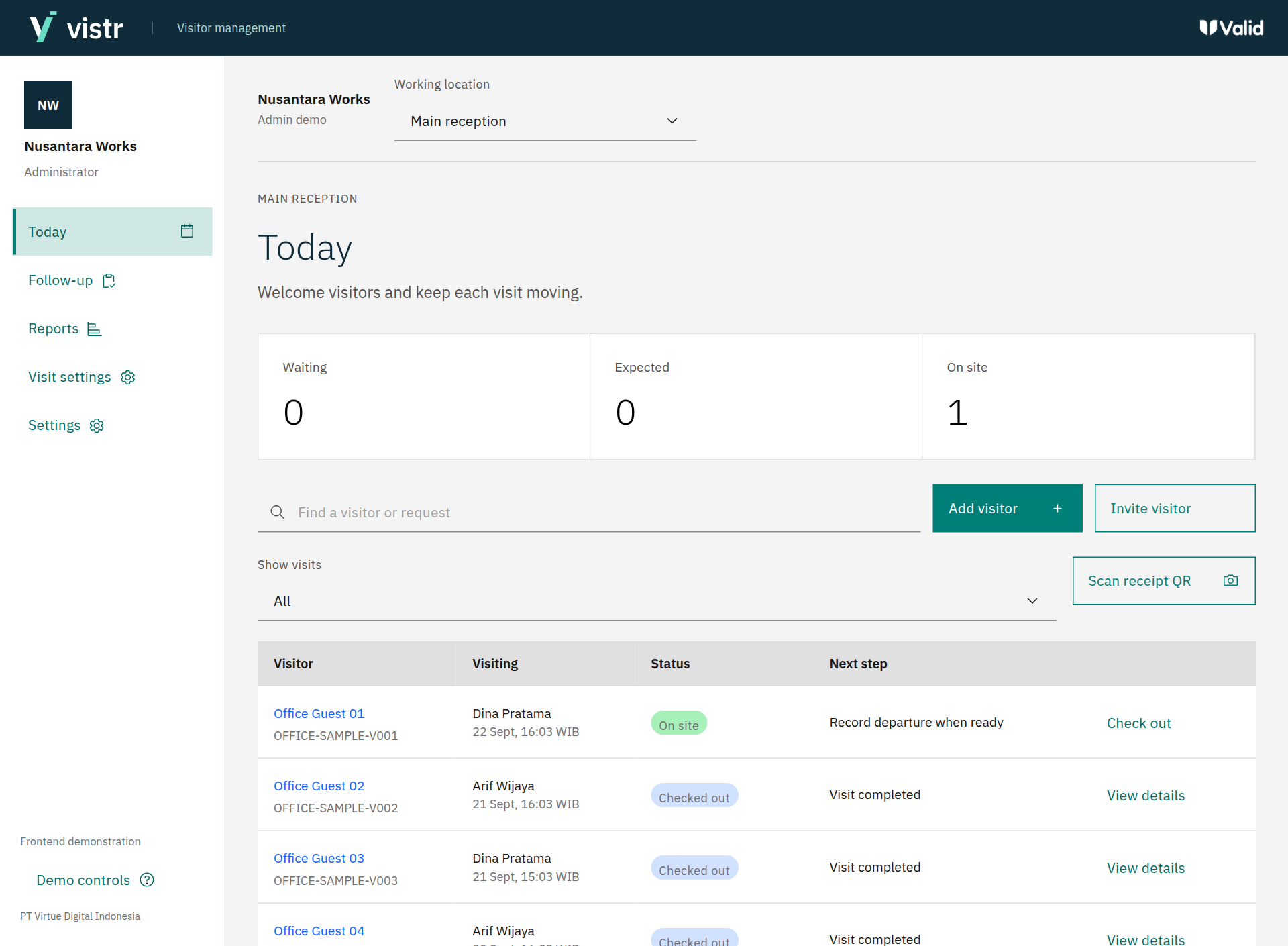Click Visitor management header text
The image size is (1288, 946).
[231, 28]
